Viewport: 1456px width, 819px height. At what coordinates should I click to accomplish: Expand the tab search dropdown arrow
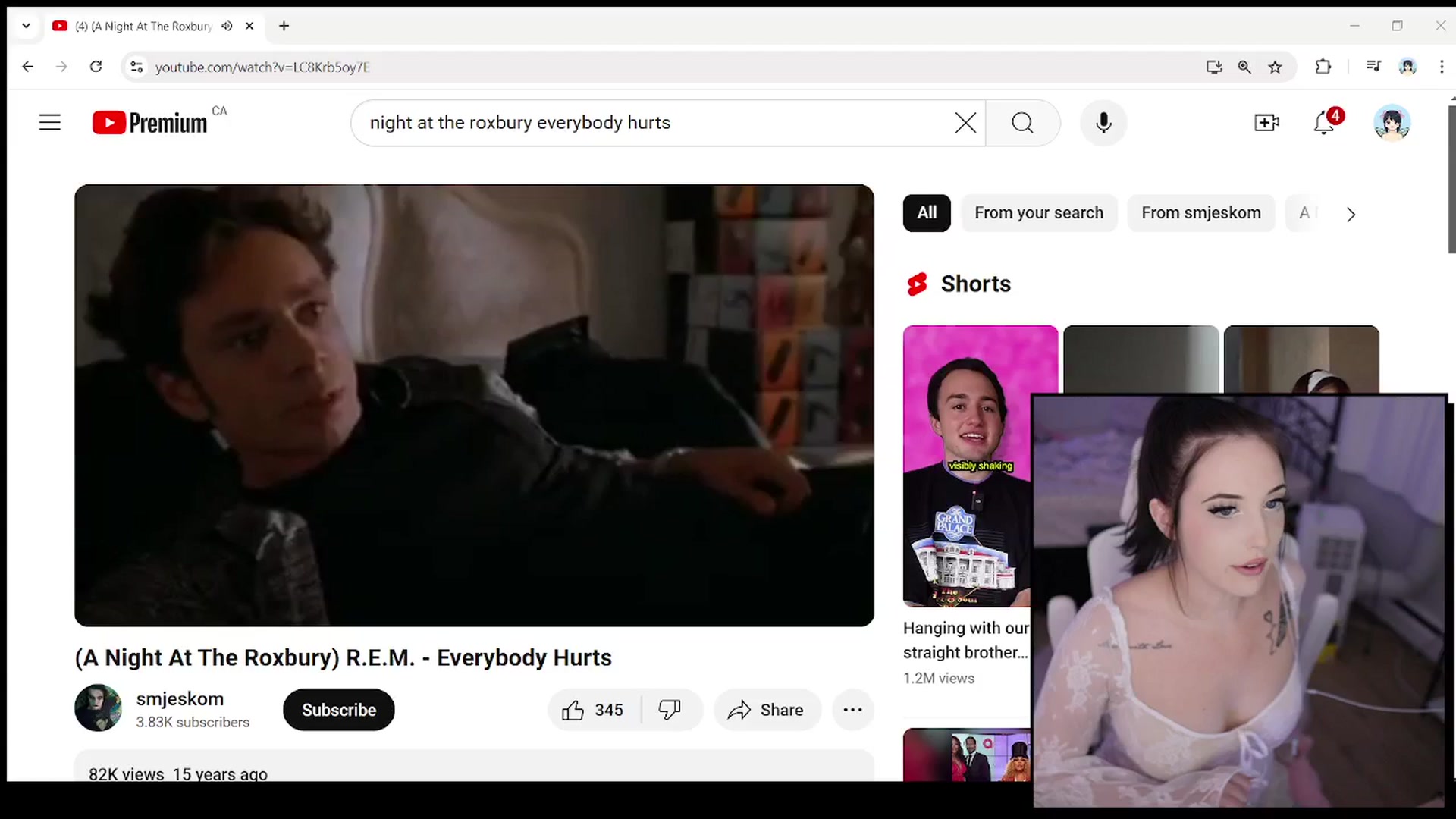[x=26, y=26]
